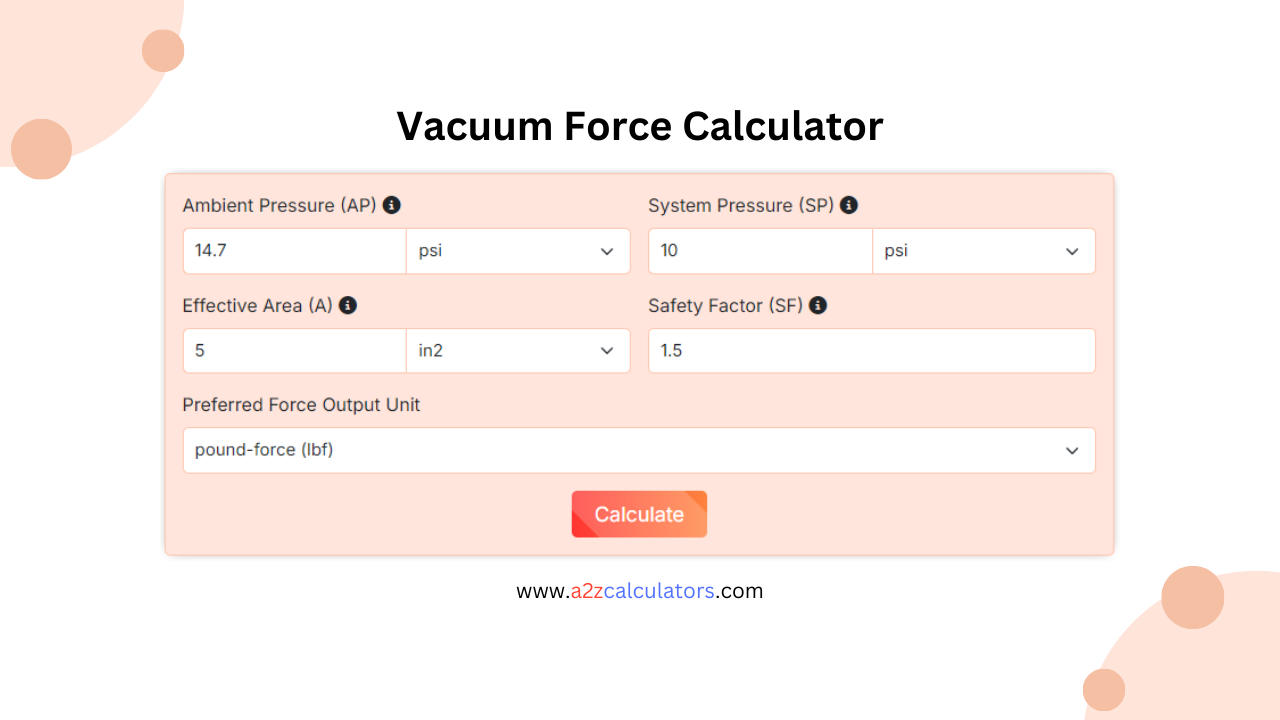Screen dimensions: 1280x720
Task: Open the Safety Factor info tooltip
Action: tap(818, 305)
